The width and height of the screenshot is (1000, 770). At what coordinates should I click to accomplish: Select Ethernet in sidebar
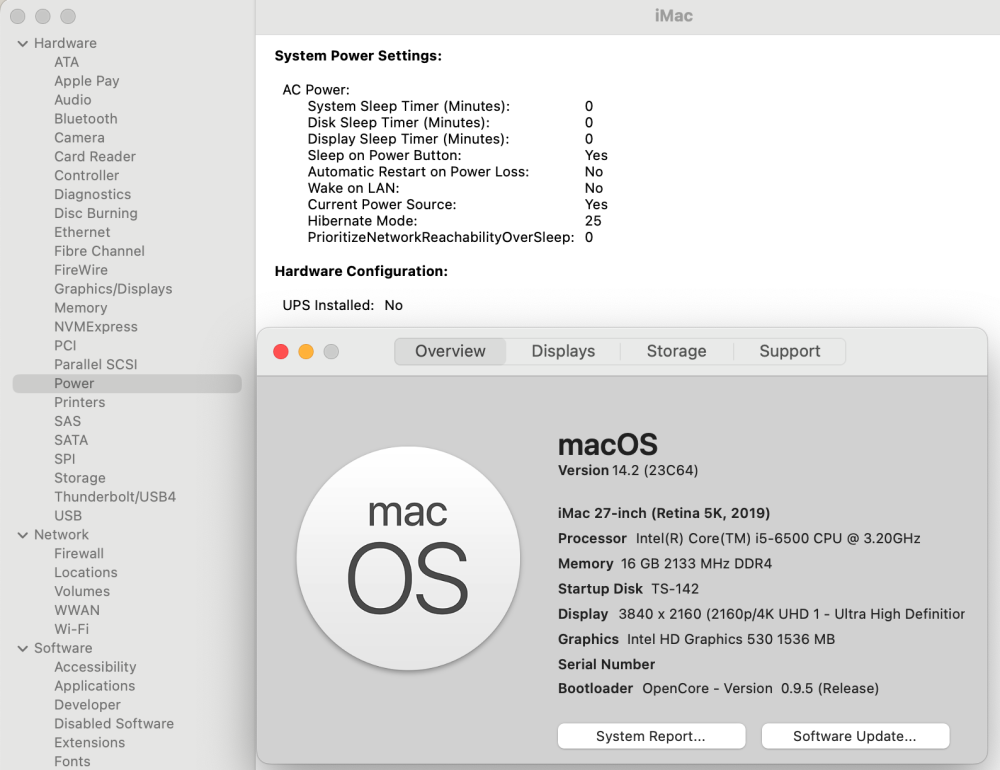click(x=82, y=232)
